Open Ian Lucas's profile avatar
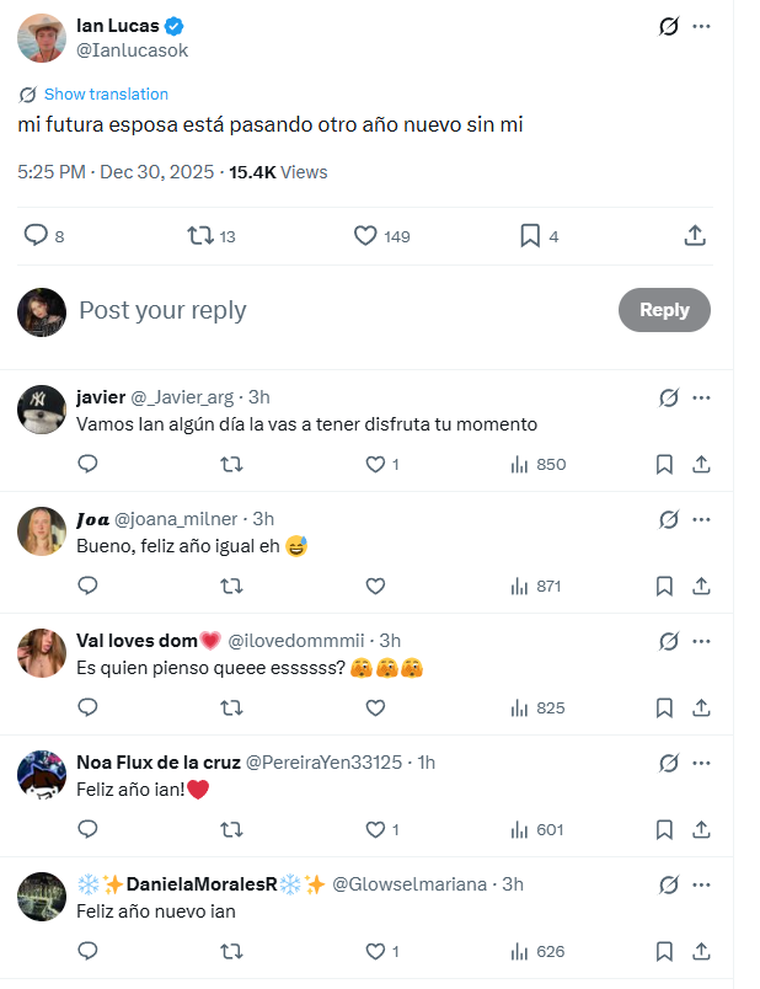The image size is (760, 989). 42,38
